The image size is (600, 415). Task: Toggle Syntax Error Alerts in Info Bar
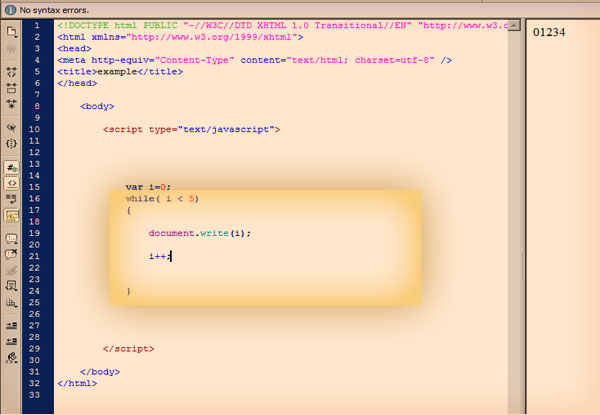coord(11,215)
